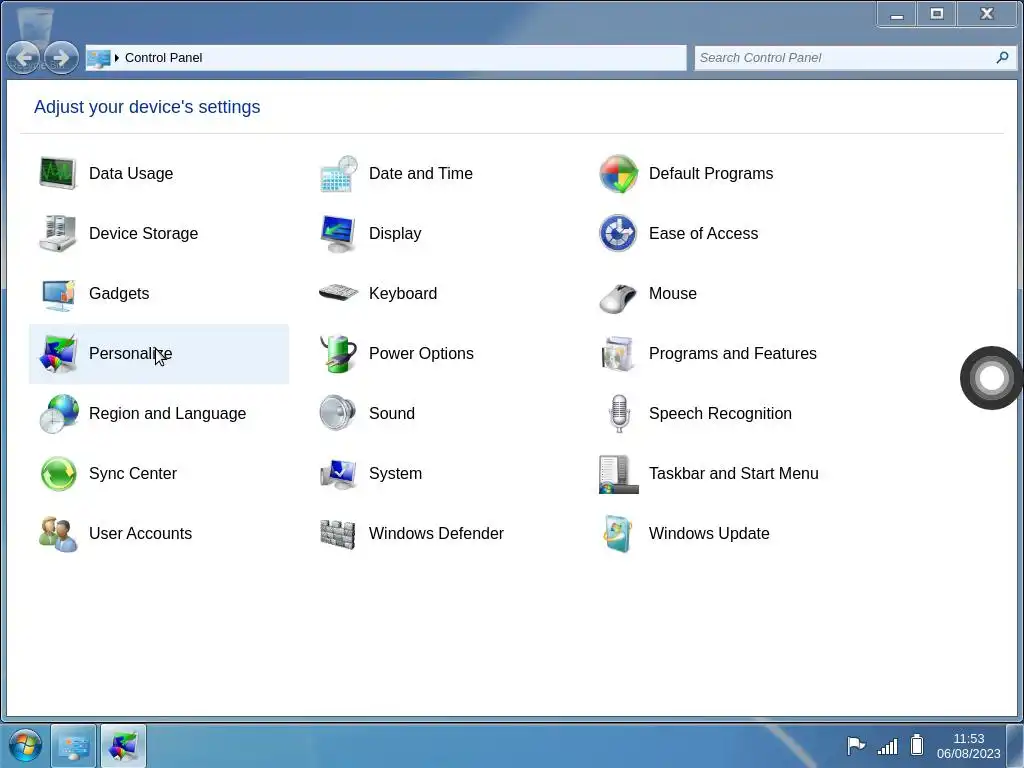Image resolution: width=1024 pixels, height=768 pixels.
Task: Click the Ease of Access label
Action: coord(703,234)
